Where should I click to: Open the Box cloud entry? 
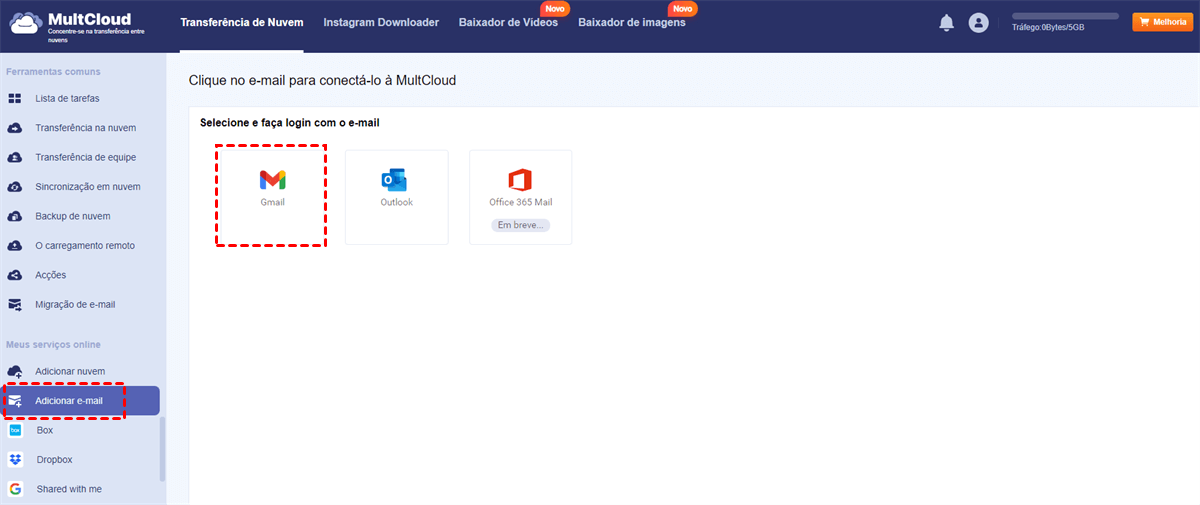coord(45,430)
